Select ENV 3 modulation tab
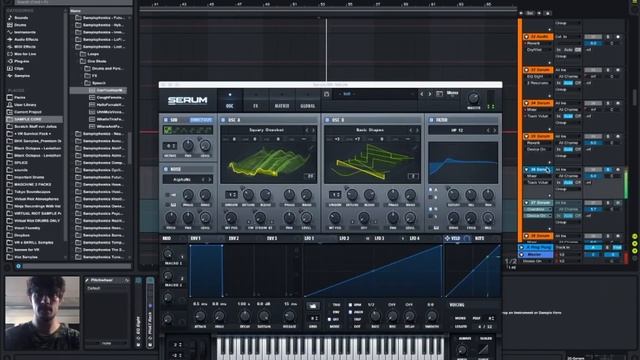 click(272, 238)
